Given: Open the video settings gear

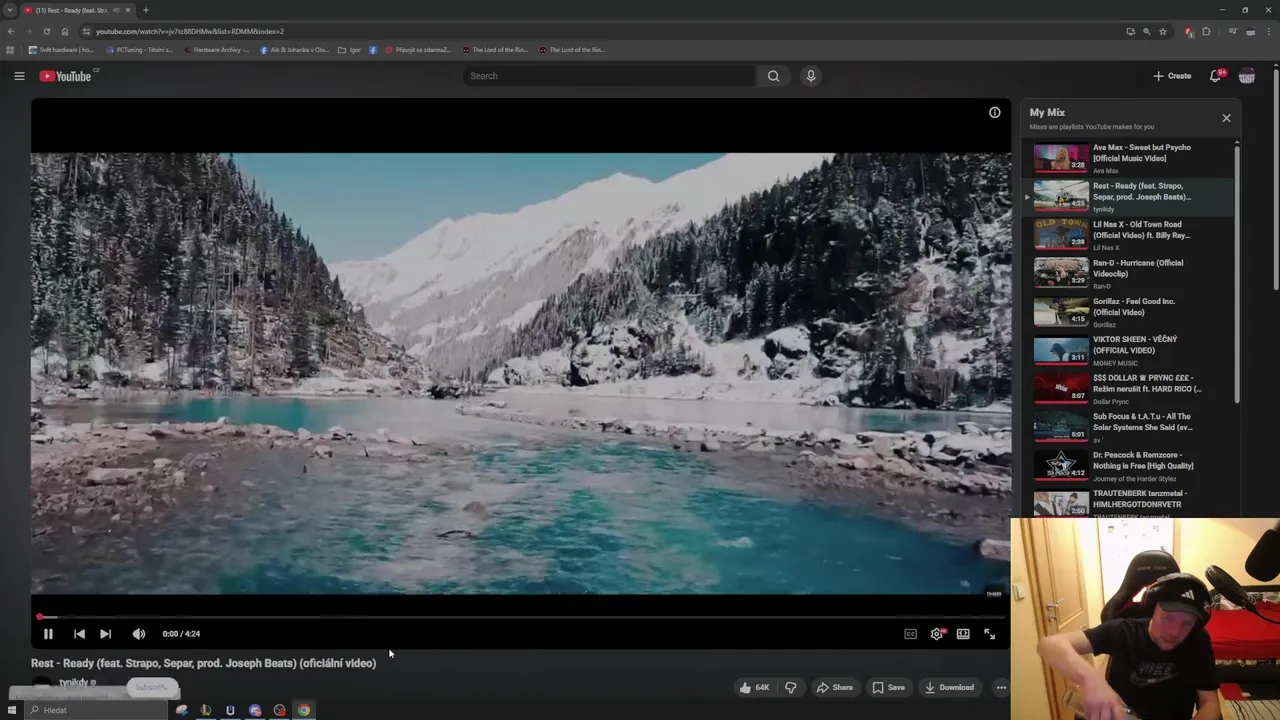Looking at the screenshot, I should click(x=937, y=634).
